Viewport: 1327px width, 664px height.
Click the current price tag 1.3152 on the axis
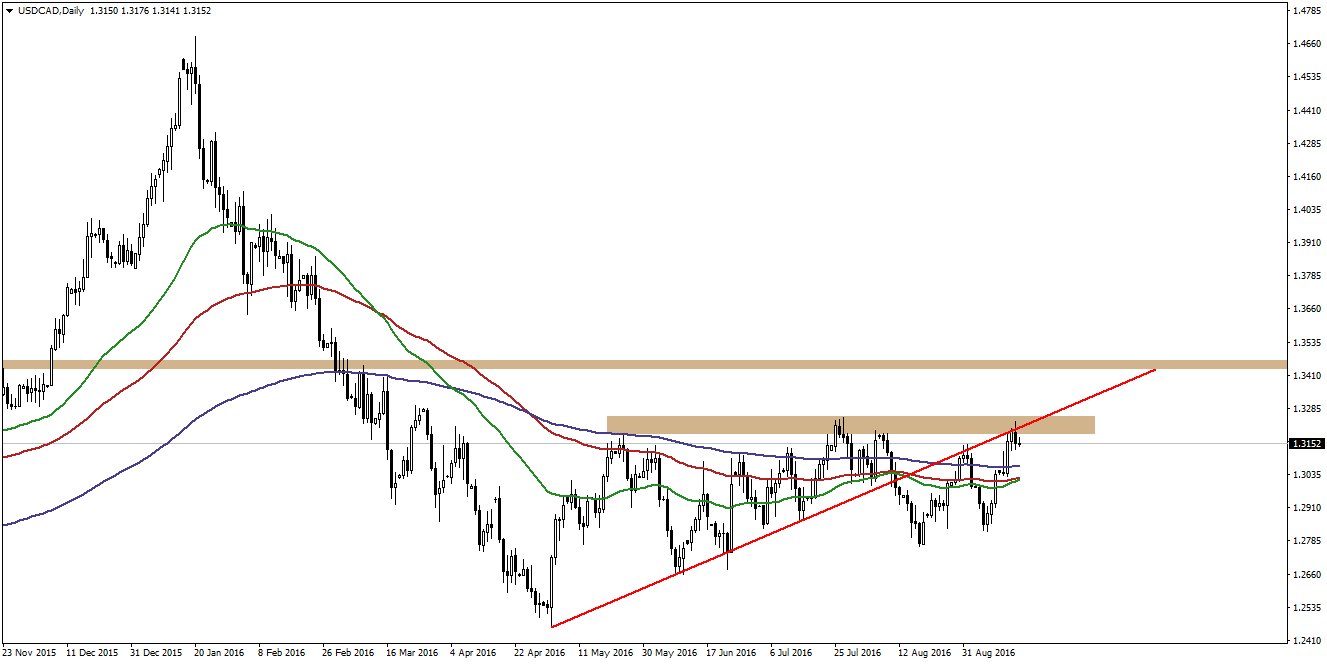1307,443
